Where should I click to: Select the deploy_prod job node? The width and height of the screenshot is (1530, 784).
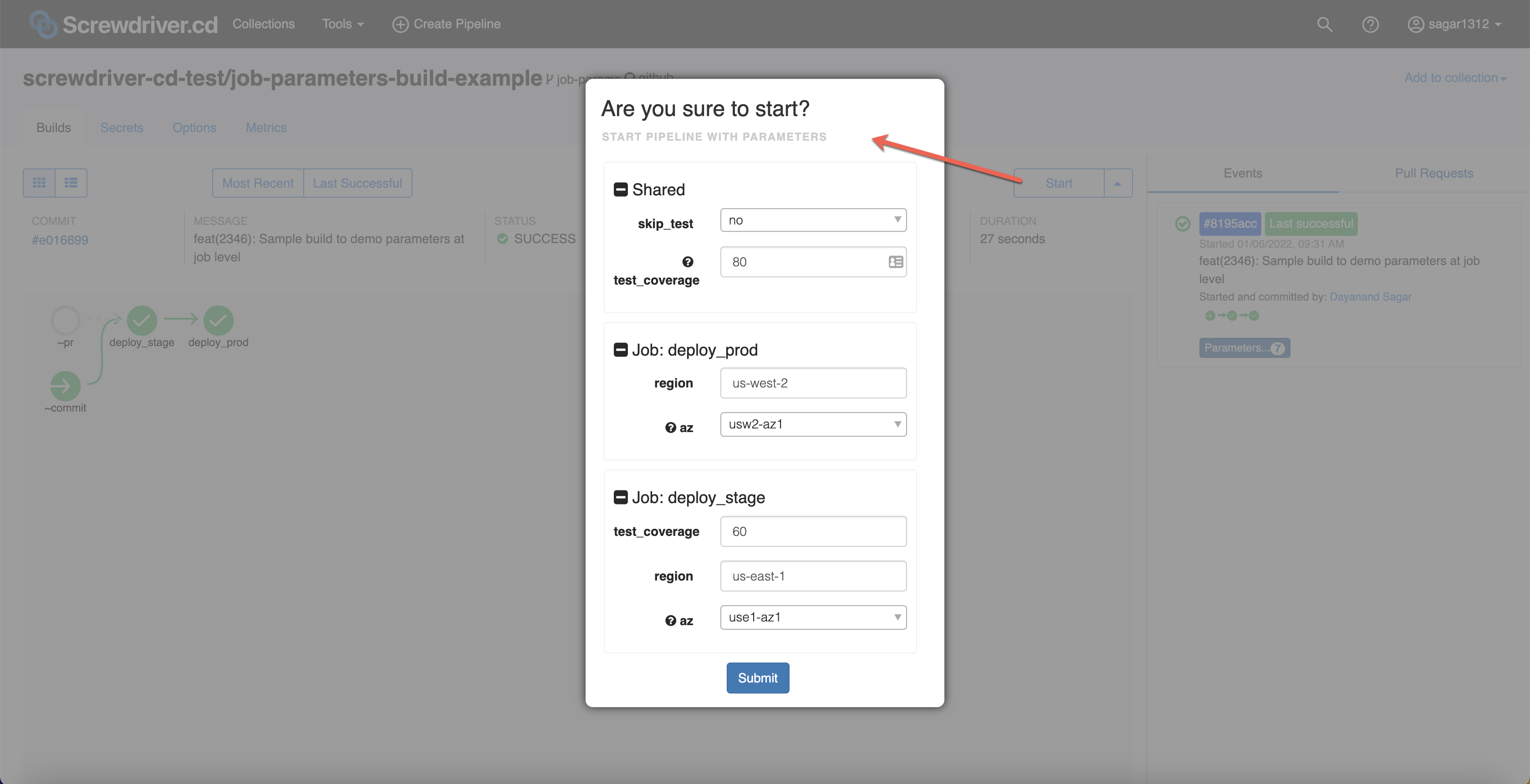click(x=219, y=321)
